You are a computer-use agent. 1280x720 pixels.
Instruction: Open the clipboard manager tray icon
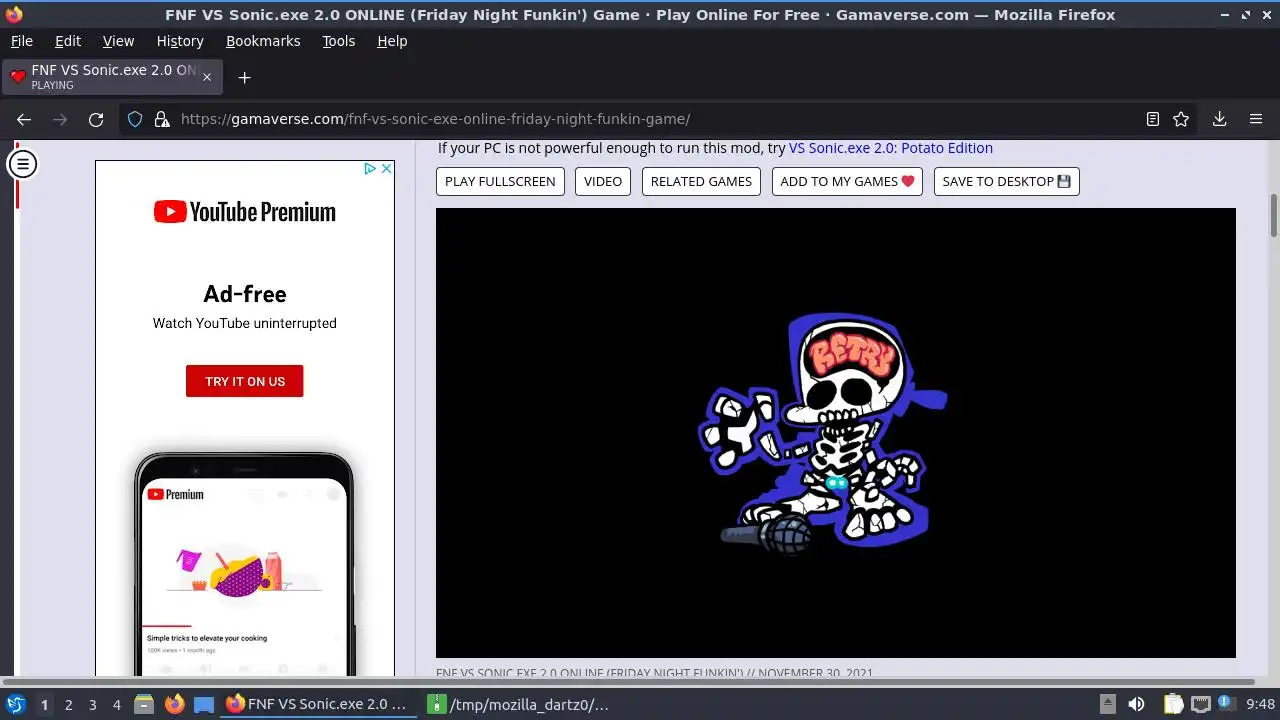1174,704
